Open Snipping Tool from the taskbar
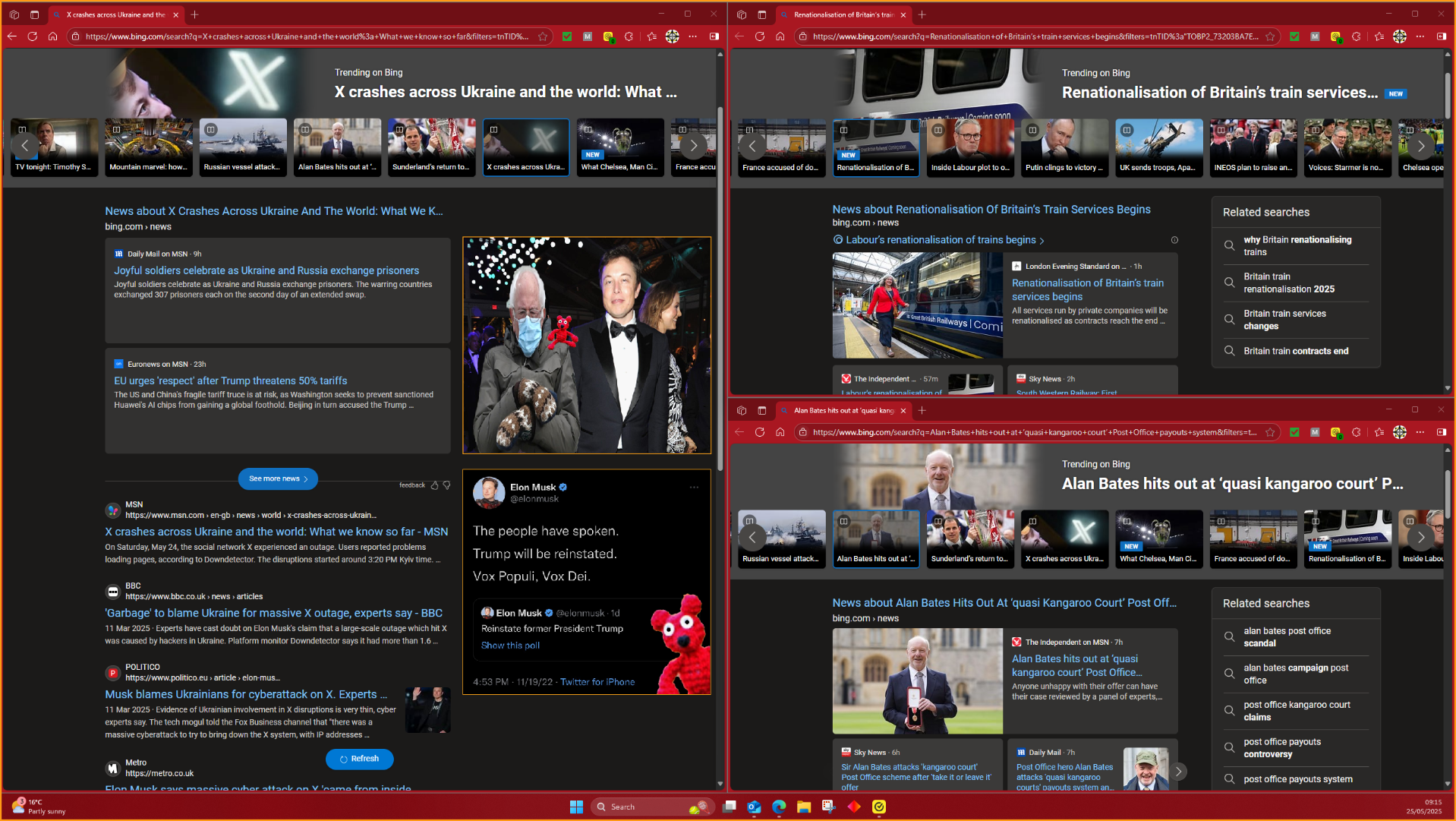This screenshot has width=1456, height=821. click(x=829, y=807)
